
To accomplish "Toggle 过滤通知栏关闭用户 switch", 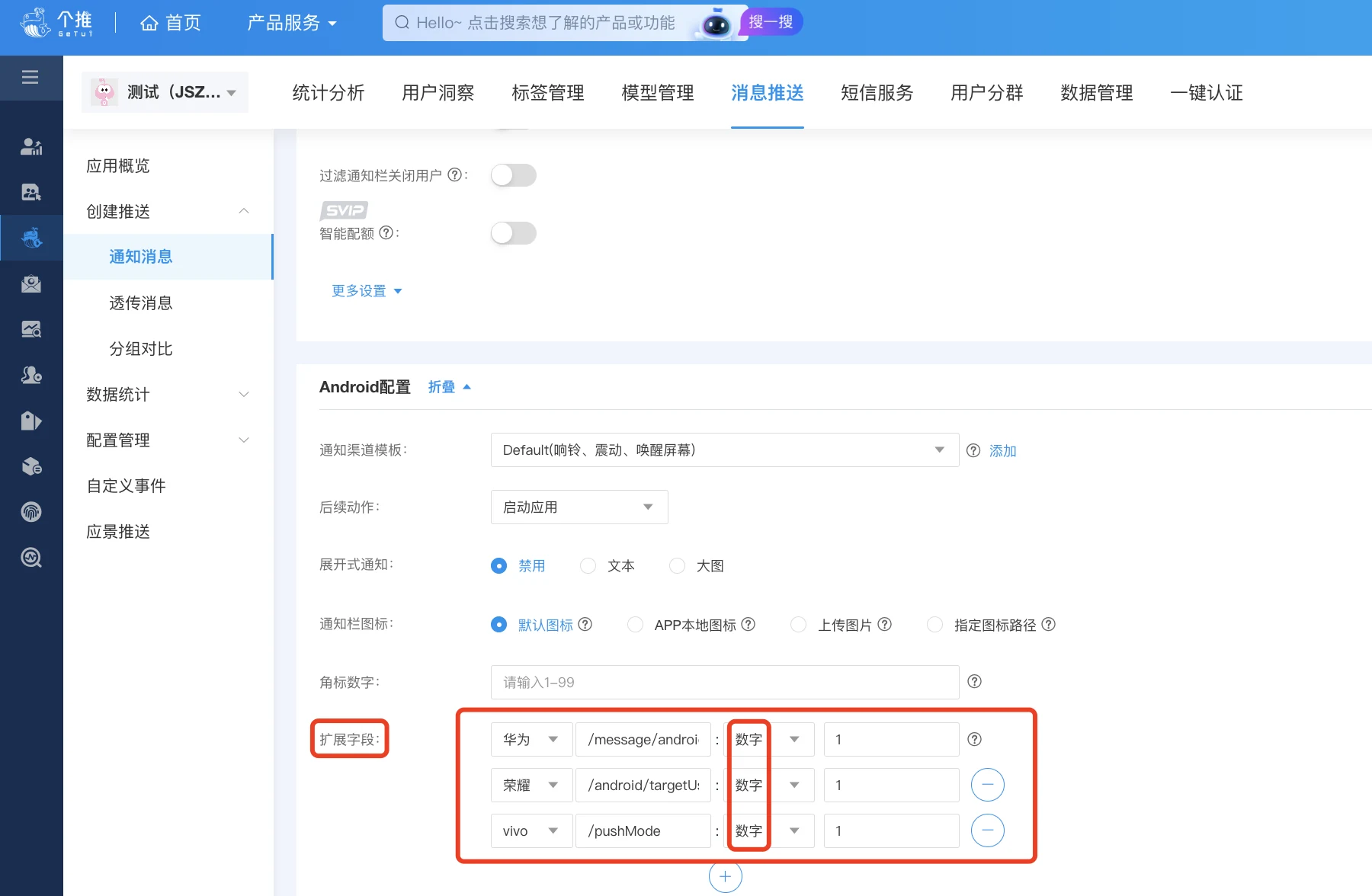I will tap(514, 175).
